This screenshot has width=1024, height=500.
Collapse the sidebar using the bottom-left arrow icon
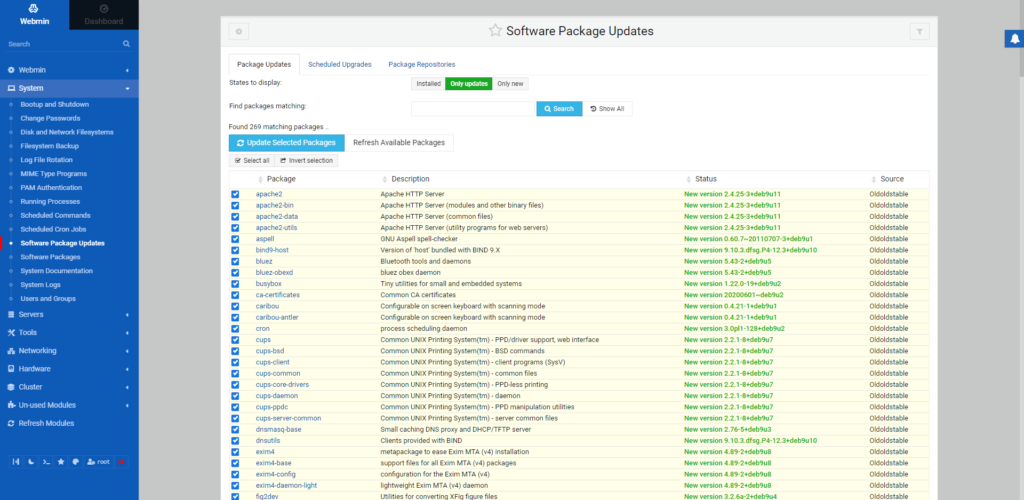click(x=16, y=461)
